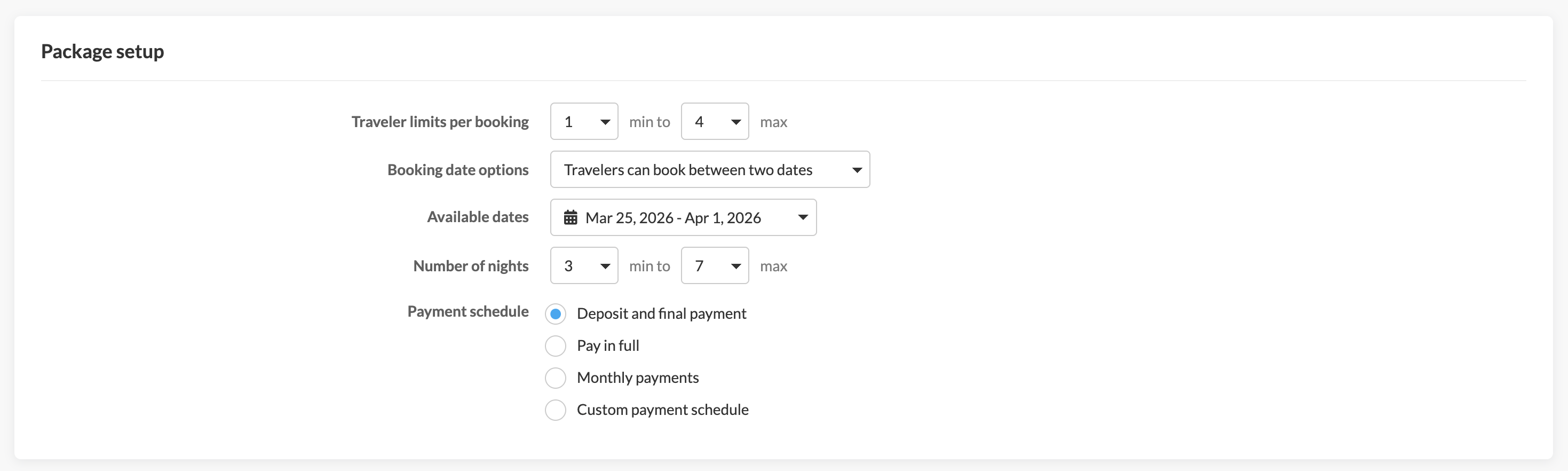Image resolution: width=1568 pixels, height=471 pixels.
Task: Open the minimum travelers dropdown showing 1
Action: point(584,122)
